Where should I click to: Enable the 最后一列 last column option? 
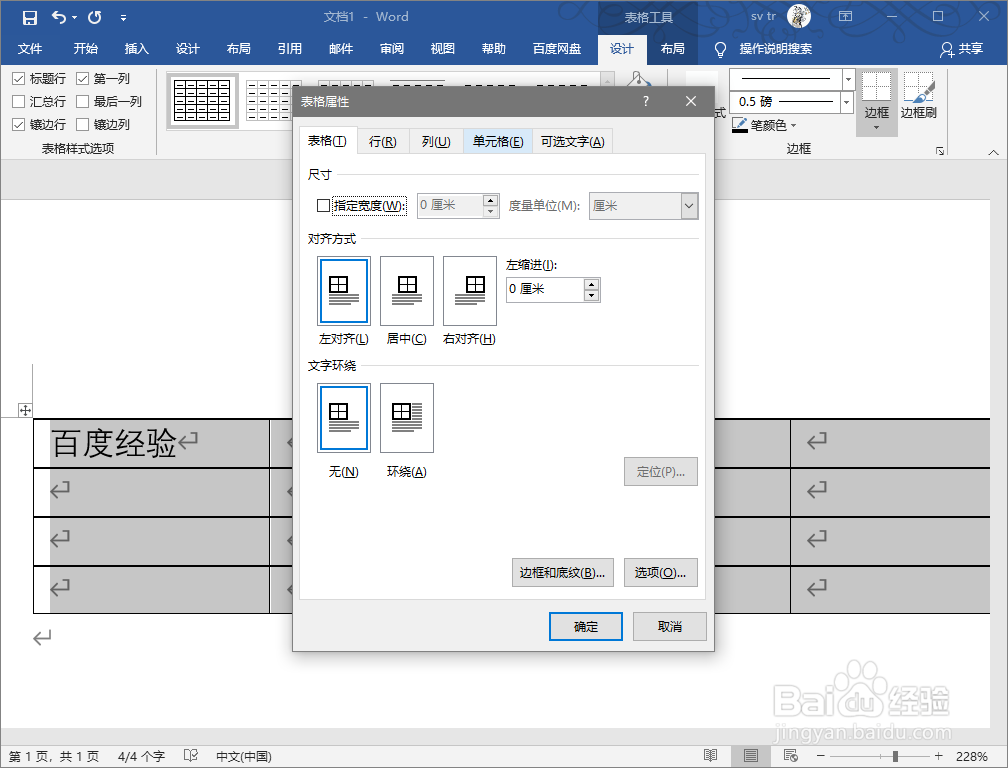[x=82, y=101]
